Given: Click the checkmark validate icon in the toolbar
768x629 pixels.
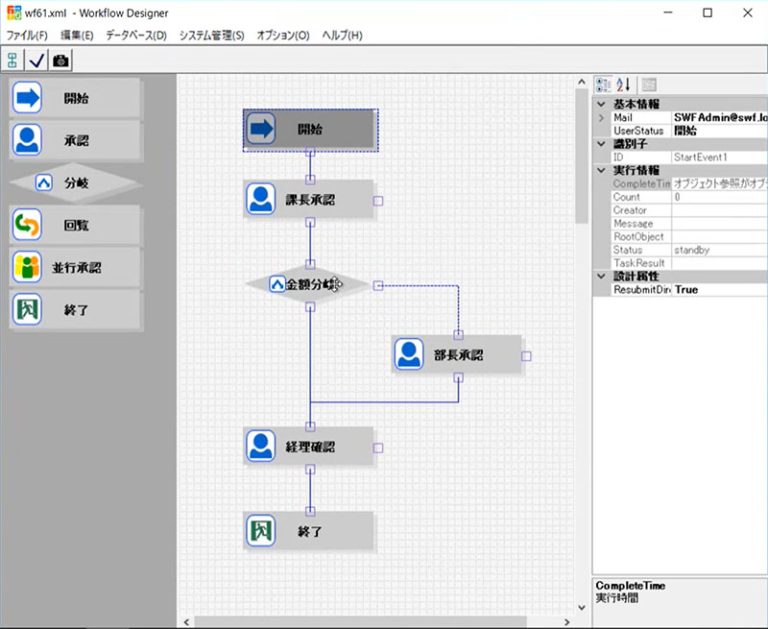Looking at the screenshot, I should click(x=37, y=60).
